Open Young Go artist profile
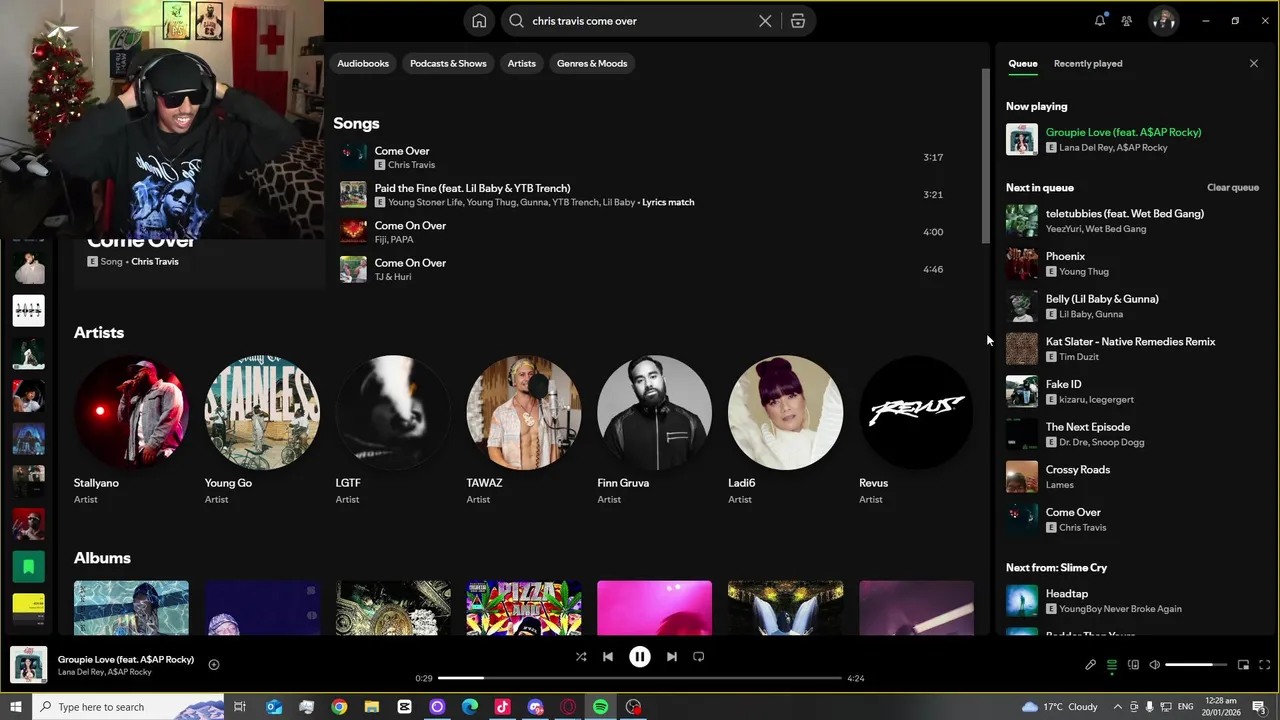 tap(262, 430)
